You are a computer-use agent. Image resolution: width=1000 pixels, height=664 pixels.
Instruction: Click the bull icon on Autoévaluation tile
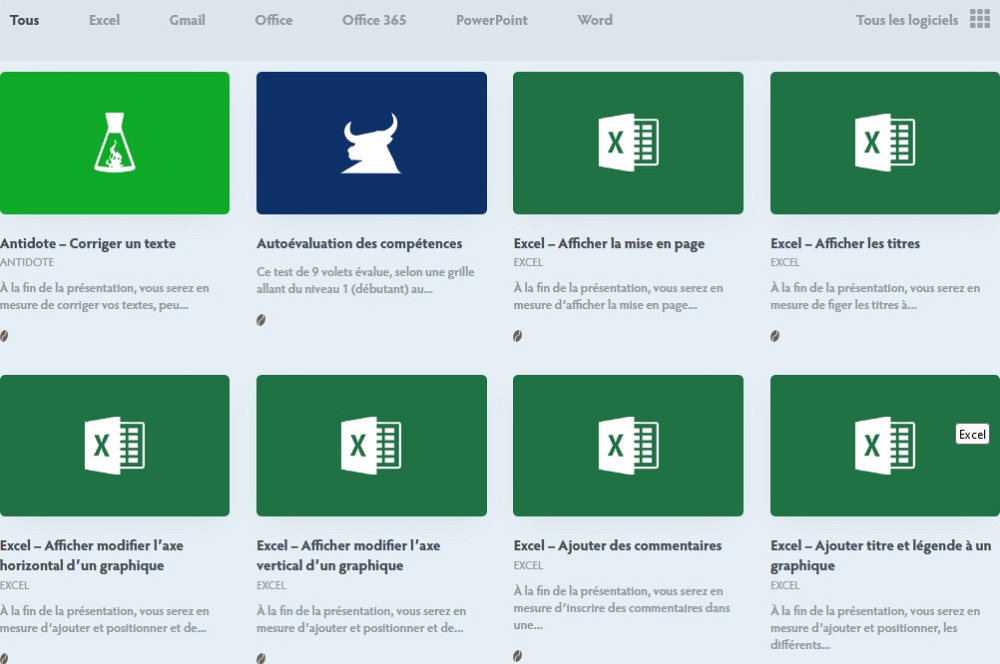(371, 143)
